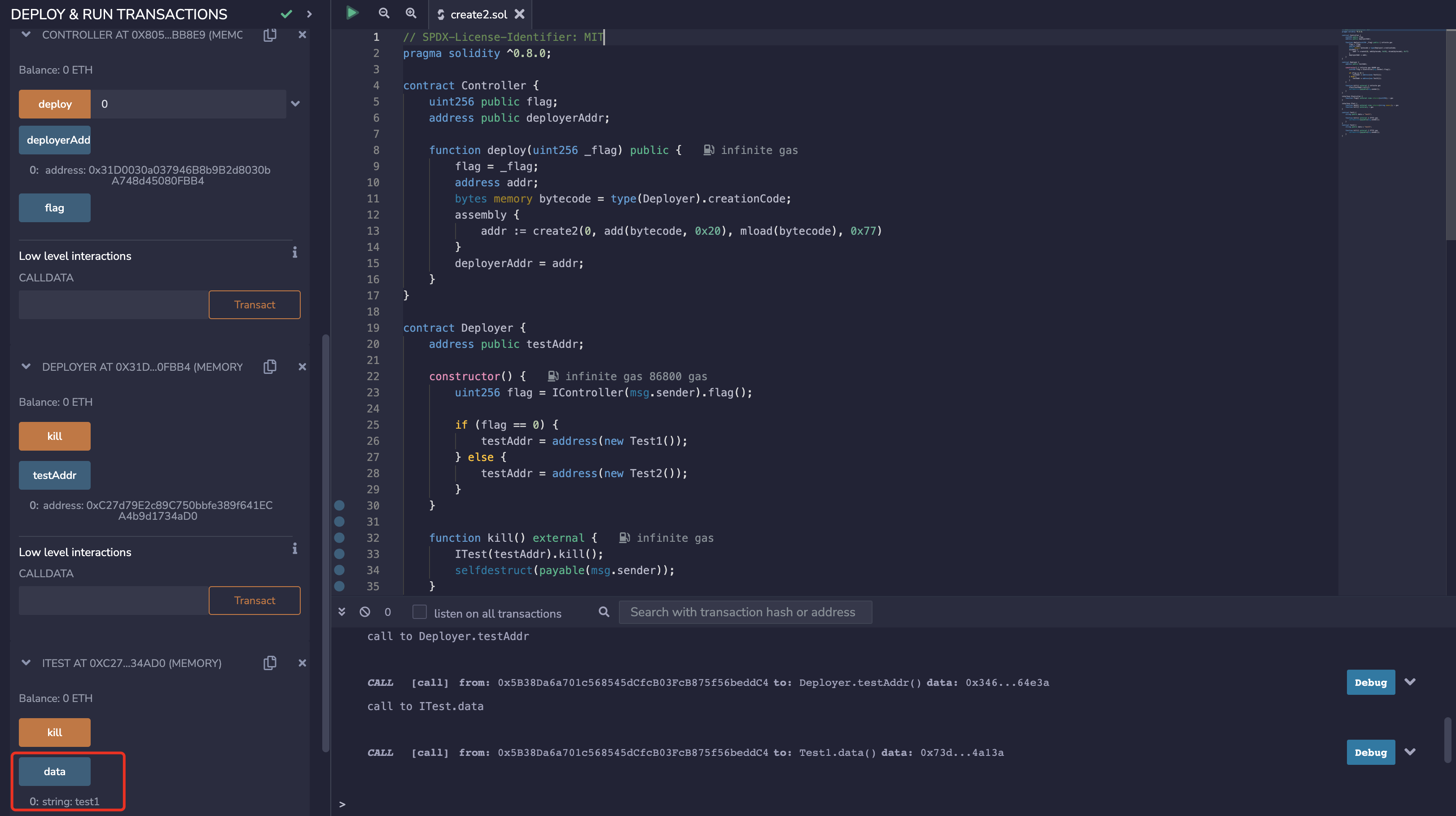
Task: Click the zoom in magnifier icon
Action: click(411, 13)
